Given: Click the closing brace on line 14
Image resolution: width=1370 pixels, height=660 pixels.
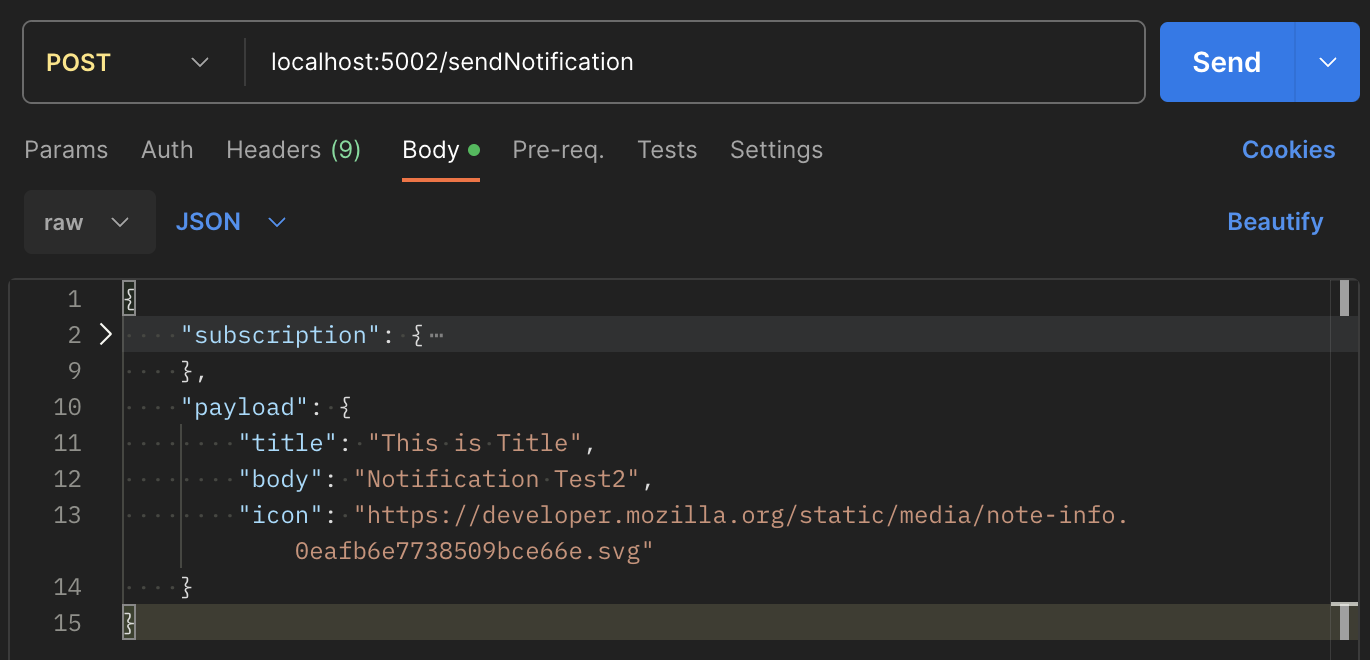Looking at the screenshot, I should (x=187, y=587).
